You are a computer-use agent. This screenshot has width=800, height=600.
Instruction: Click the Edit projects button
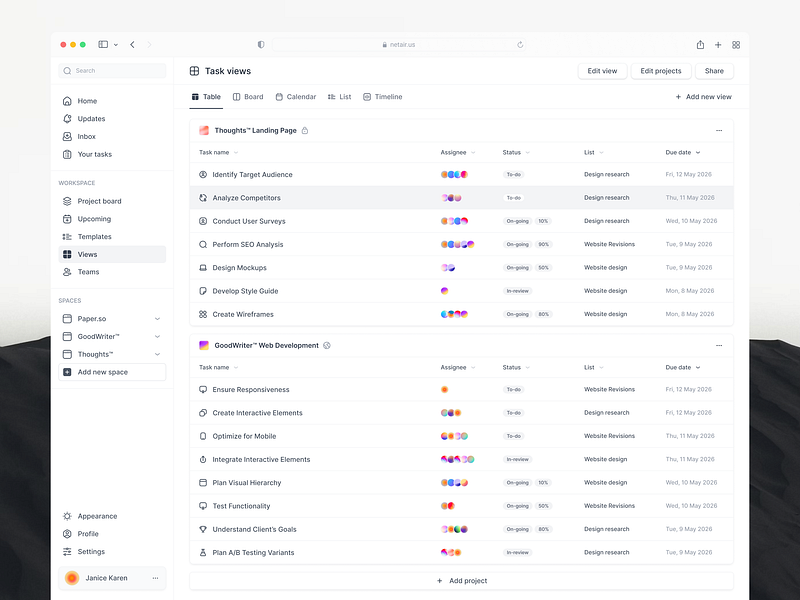(659, 71)
